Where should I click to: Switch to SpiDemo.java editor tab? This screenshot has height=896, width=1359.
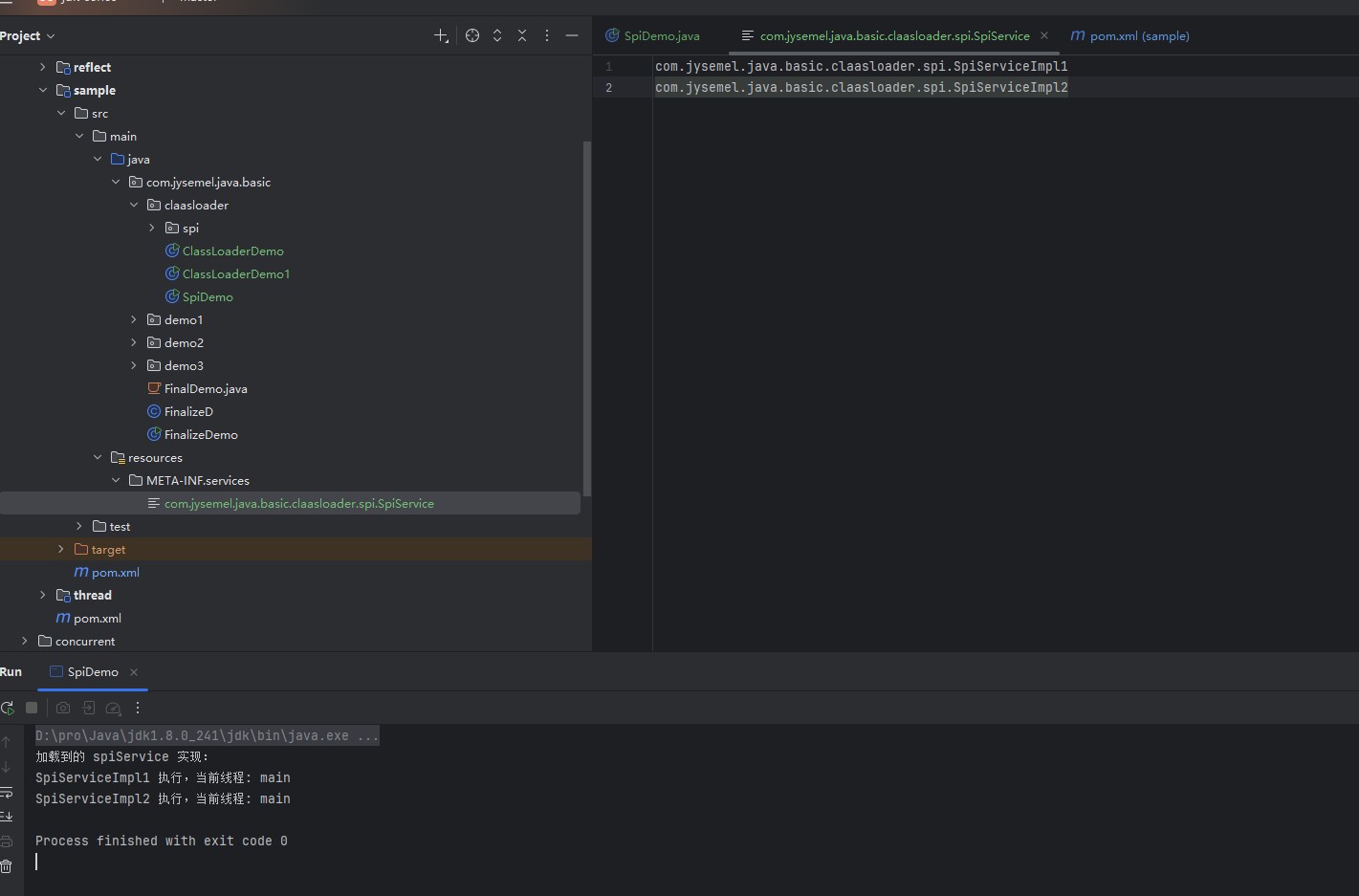pyautogui.click(x=661, y=36)
